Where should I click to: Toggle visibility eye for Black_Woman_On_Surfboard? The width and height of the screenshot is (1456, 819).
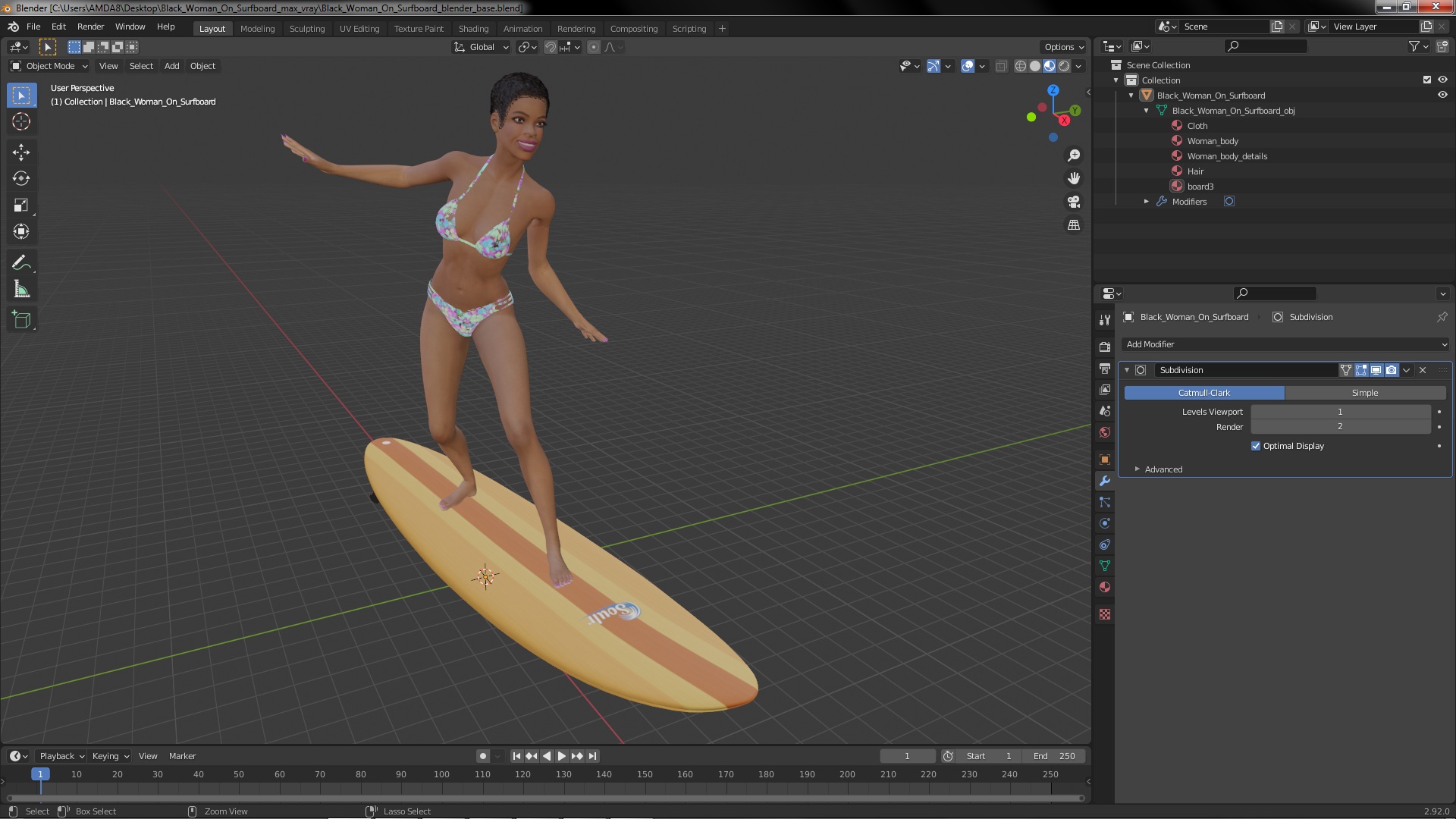1442,95
